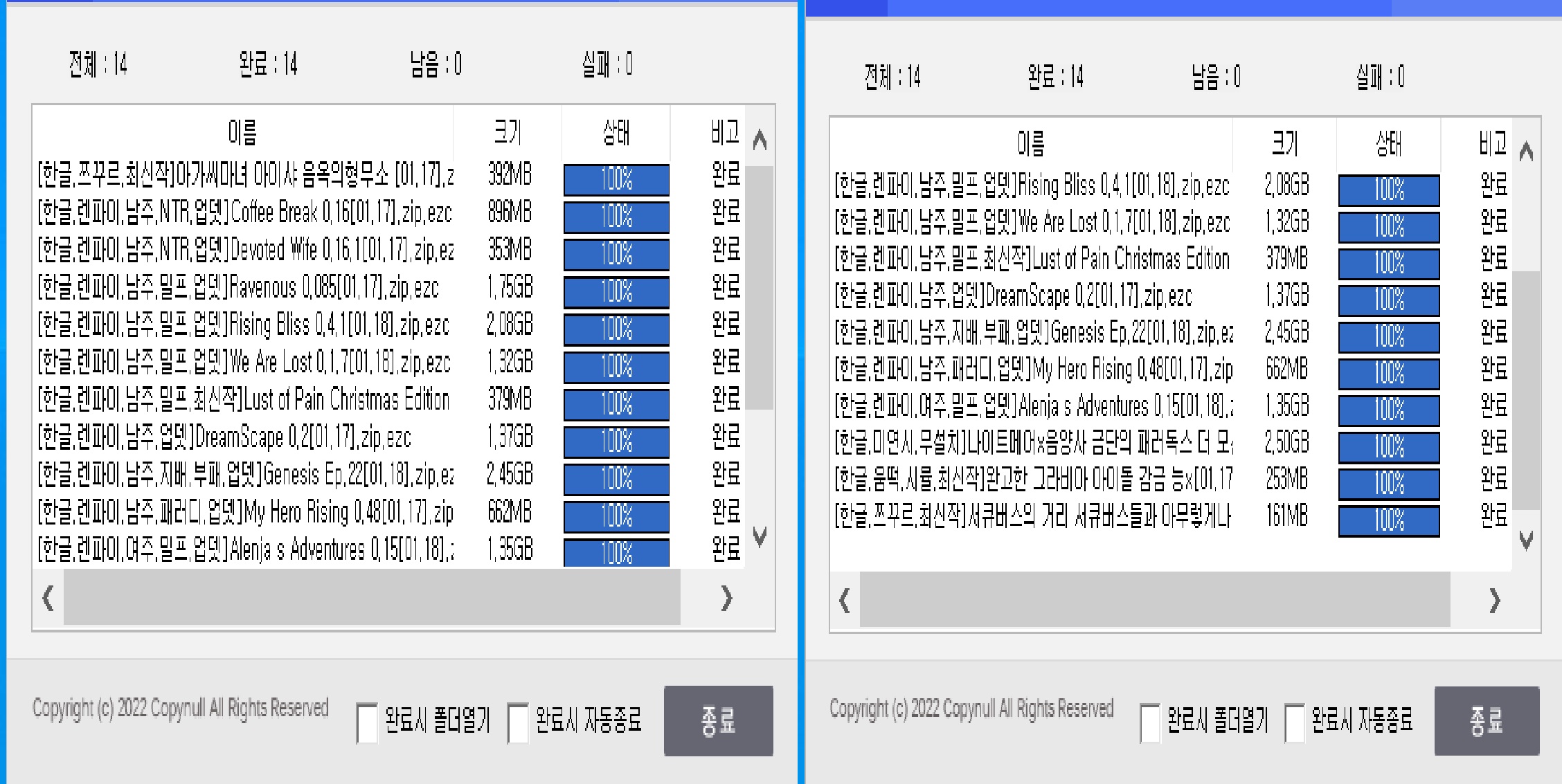
Task: Sort by 이름 column header in left list
Action: pyautogui.click(x=242, y=132)
